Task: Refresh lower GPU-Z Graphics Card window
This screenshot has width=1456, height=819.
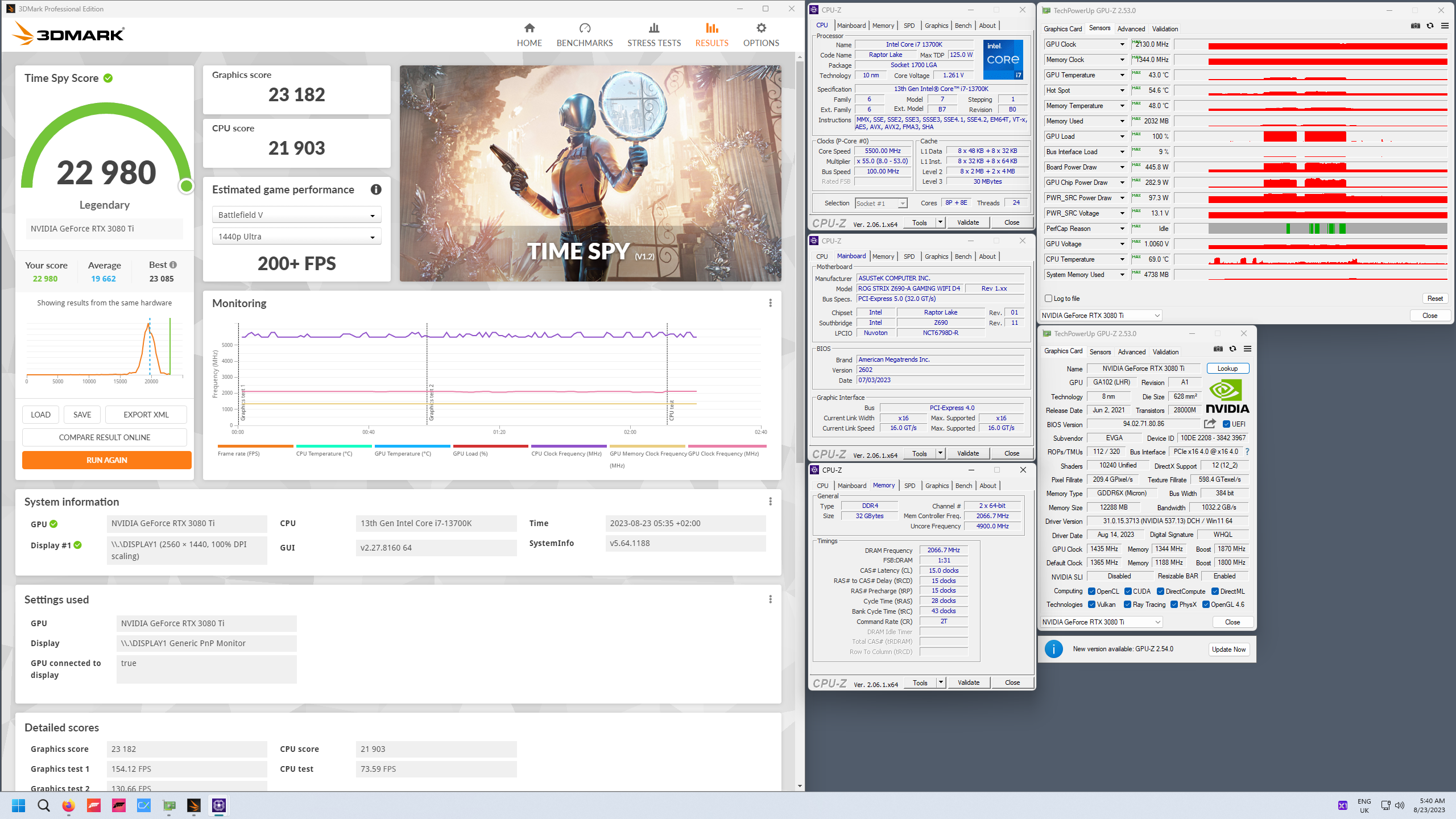Action: (1232, 349)
